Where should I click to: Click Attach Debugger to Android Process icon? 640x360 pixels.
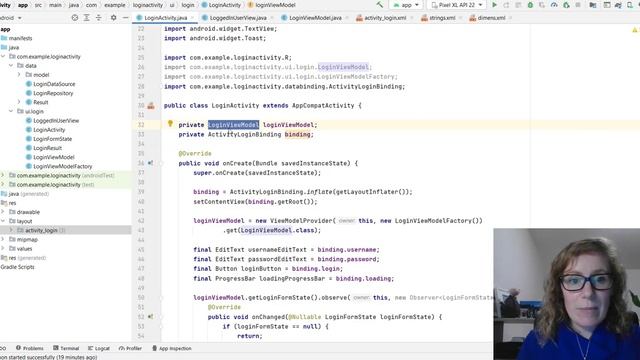tap(566, 5)
